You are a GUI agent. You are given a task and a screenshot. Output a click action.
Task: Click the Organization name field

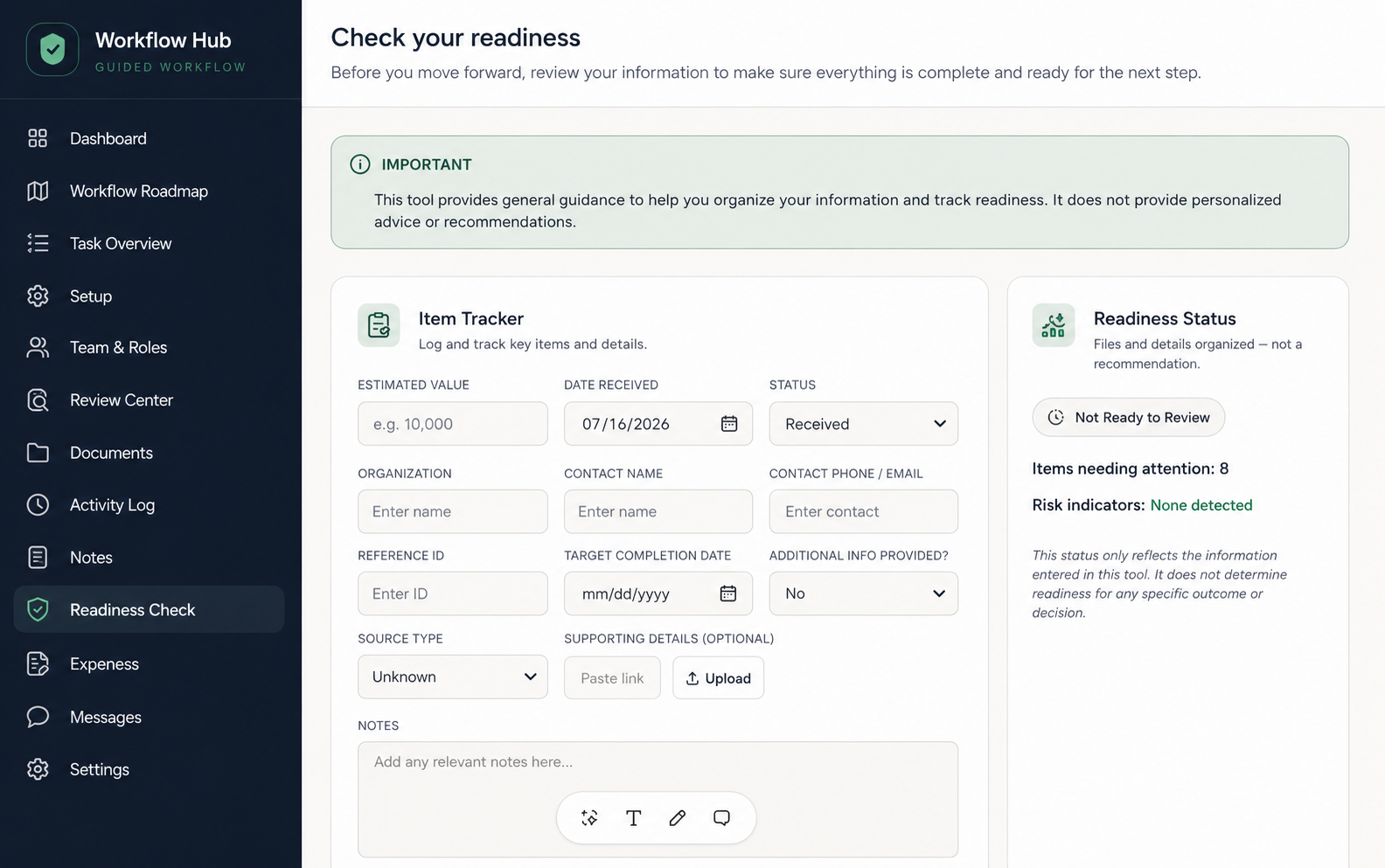(x=453, y=511)
